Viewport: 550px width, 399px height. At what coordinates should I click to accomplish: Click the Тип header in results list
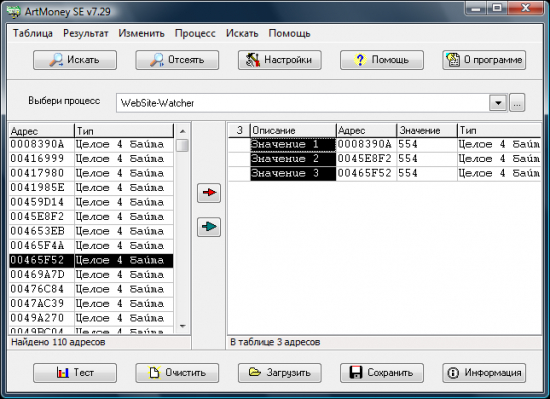point(124,131)
